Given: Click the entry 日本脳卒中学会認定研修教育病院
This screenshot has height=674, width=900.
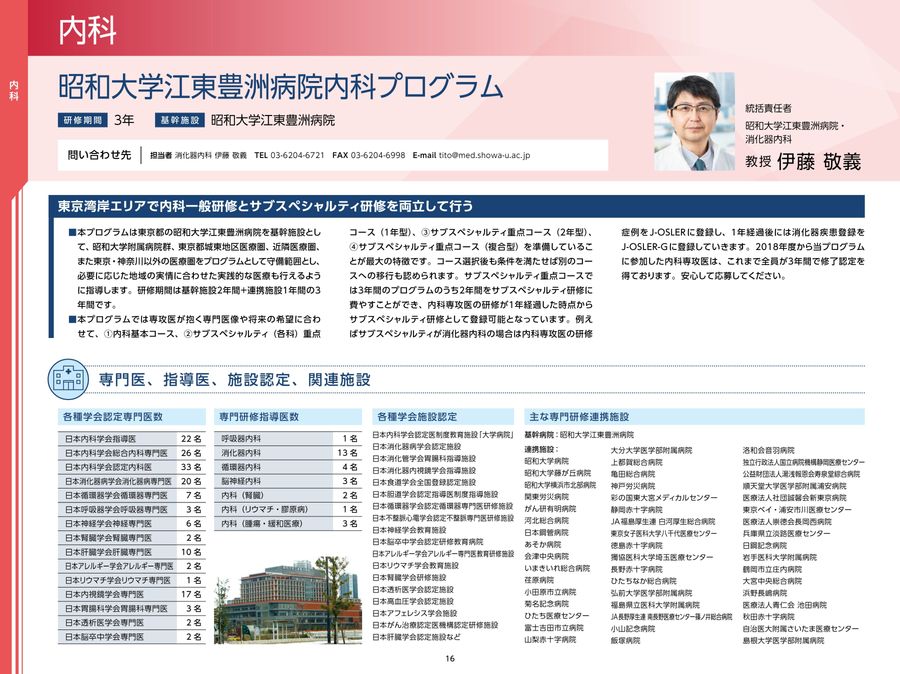Looking at the screenshot, I should [x=428, y=542].
